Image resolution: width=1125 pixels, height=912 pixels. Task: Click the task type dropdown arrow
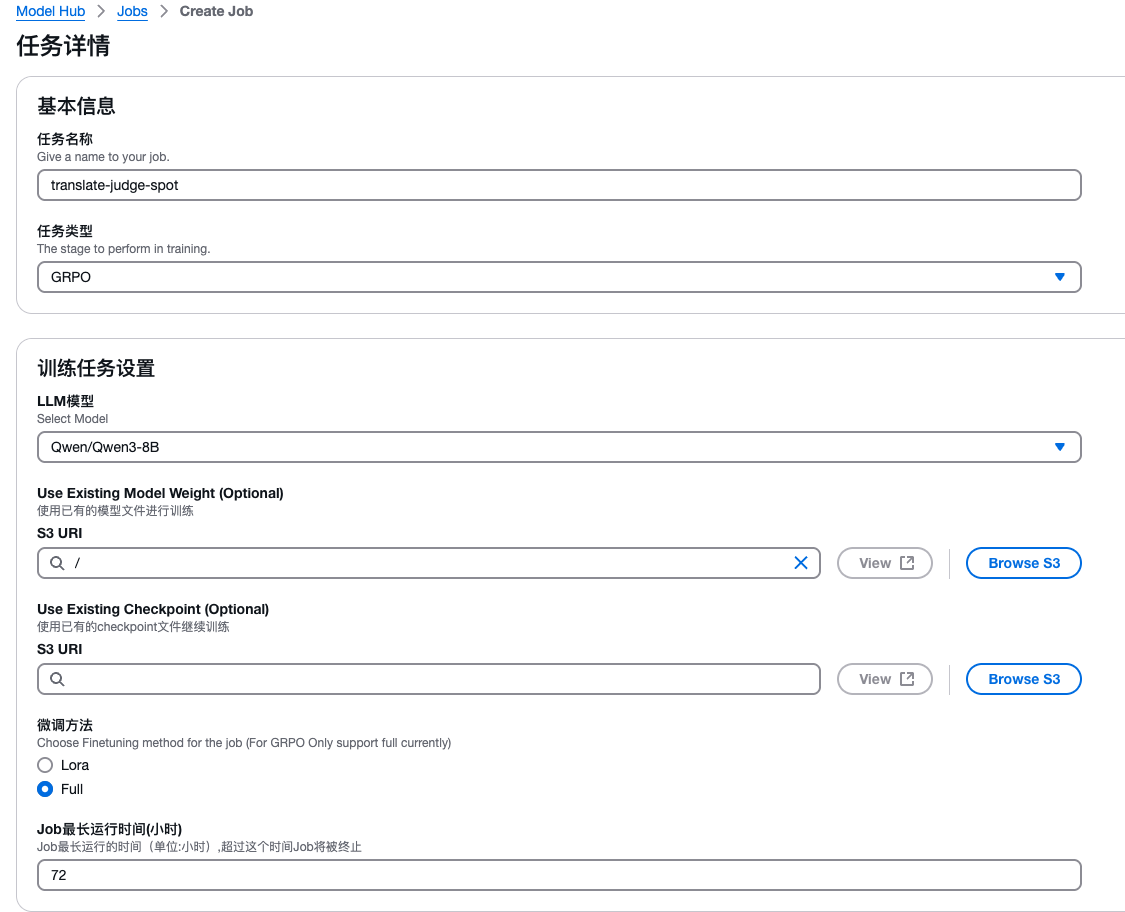pos(1060,277)
